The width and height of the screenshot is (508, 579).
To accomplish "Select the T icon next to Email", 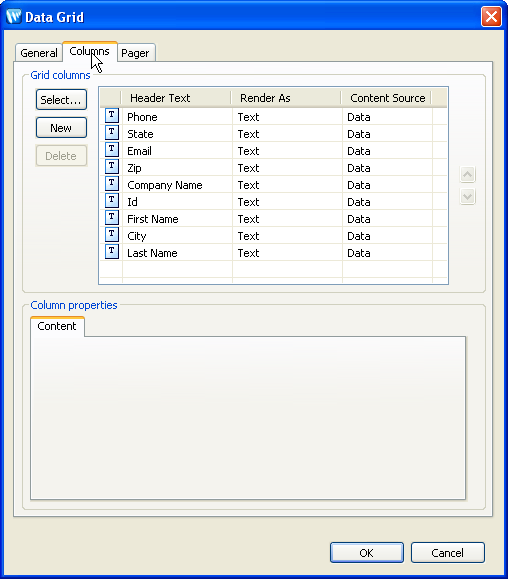I will (111, 150).
